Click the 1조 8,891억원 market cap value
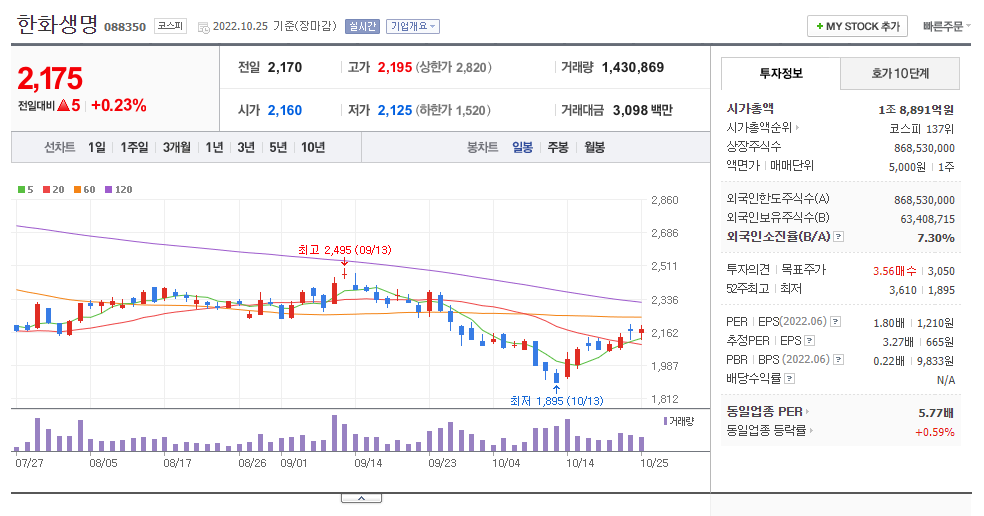The width and height of the screenshot is (984, 516). [916, 110]
